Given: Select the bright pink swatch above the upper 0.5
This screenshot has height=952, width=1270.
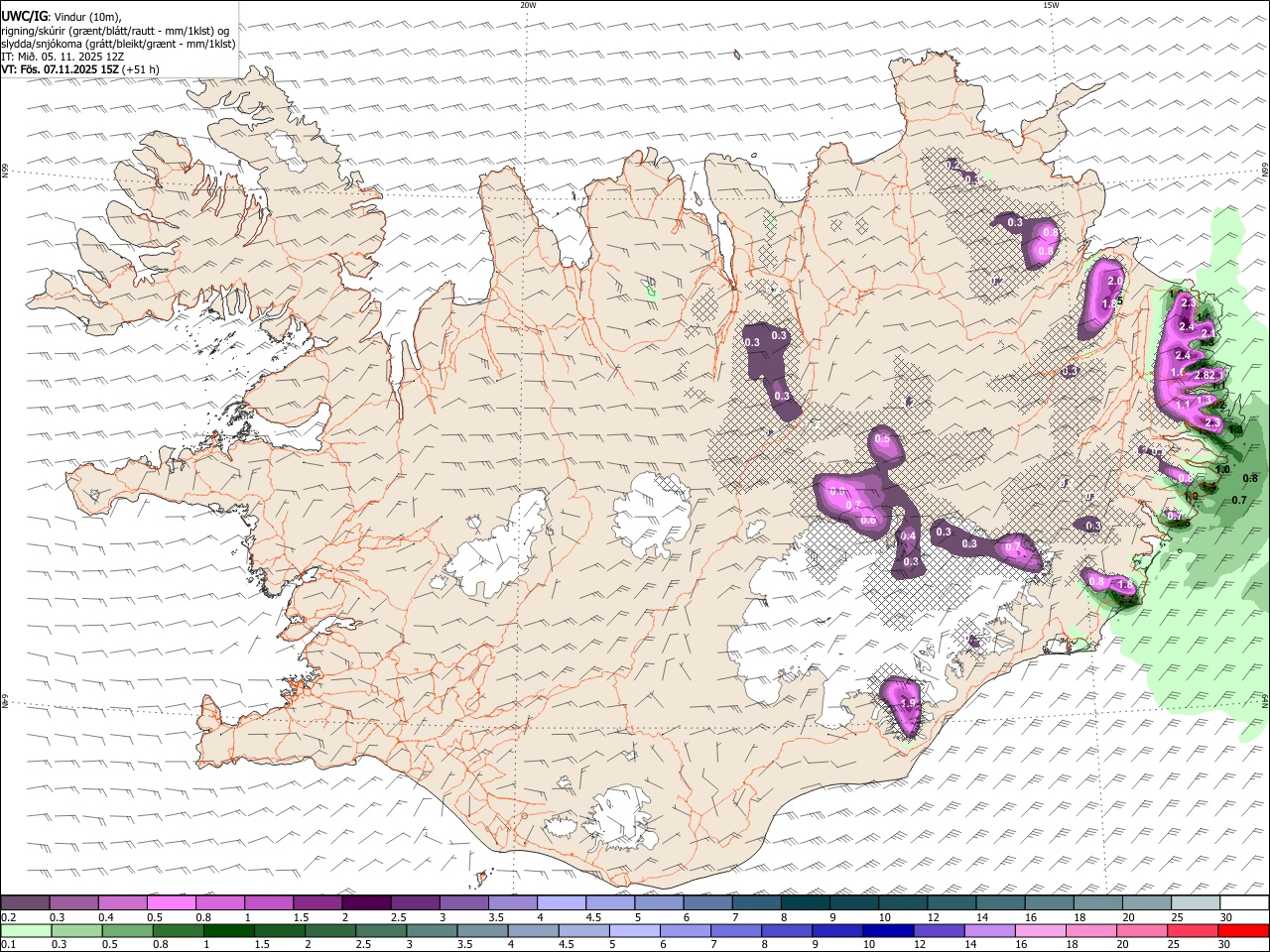Looking at the screenshot, I should tap(171, 902).
